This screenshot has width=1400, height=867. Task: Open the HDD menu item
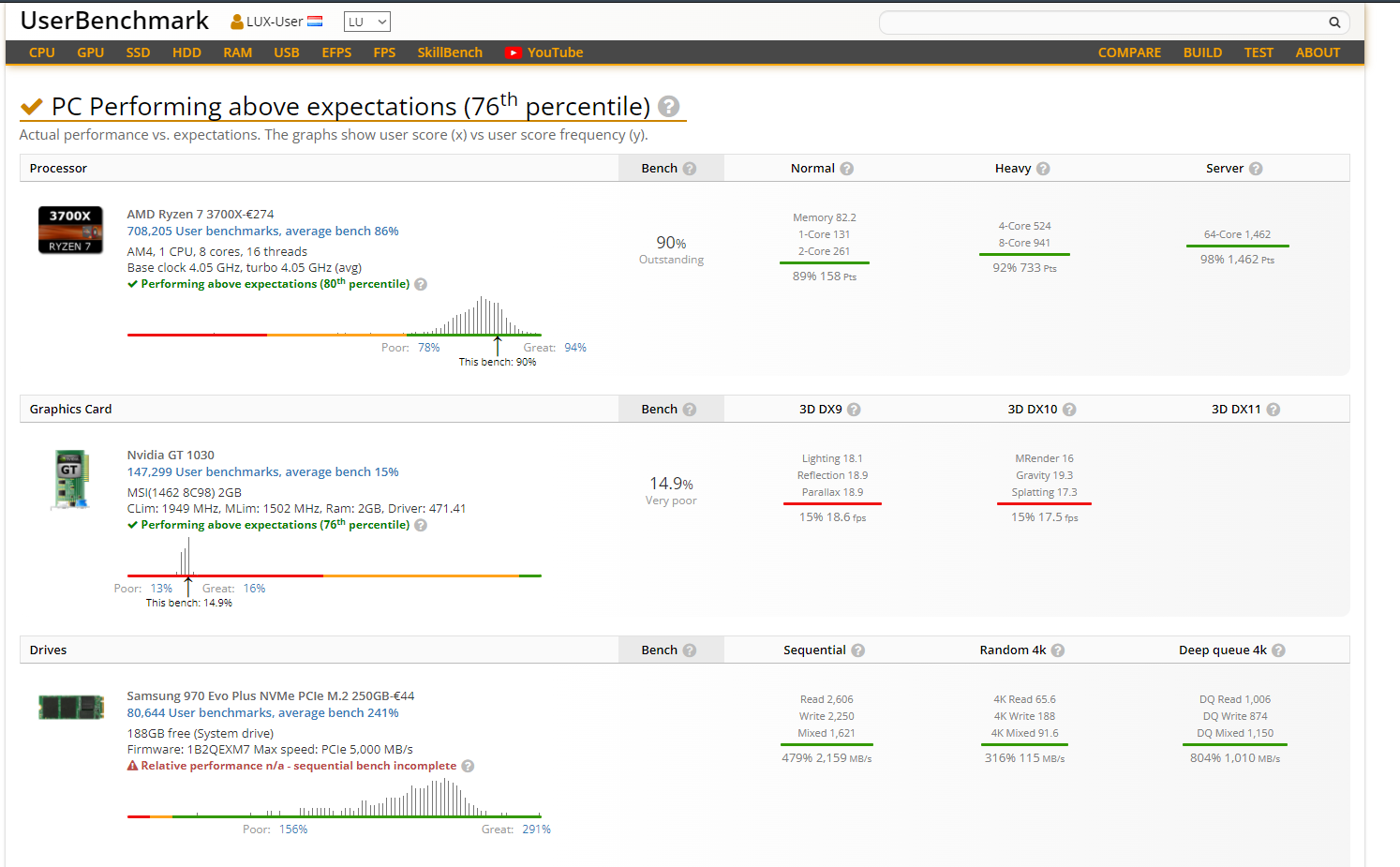pyautogui.click(x=186, y=52)
